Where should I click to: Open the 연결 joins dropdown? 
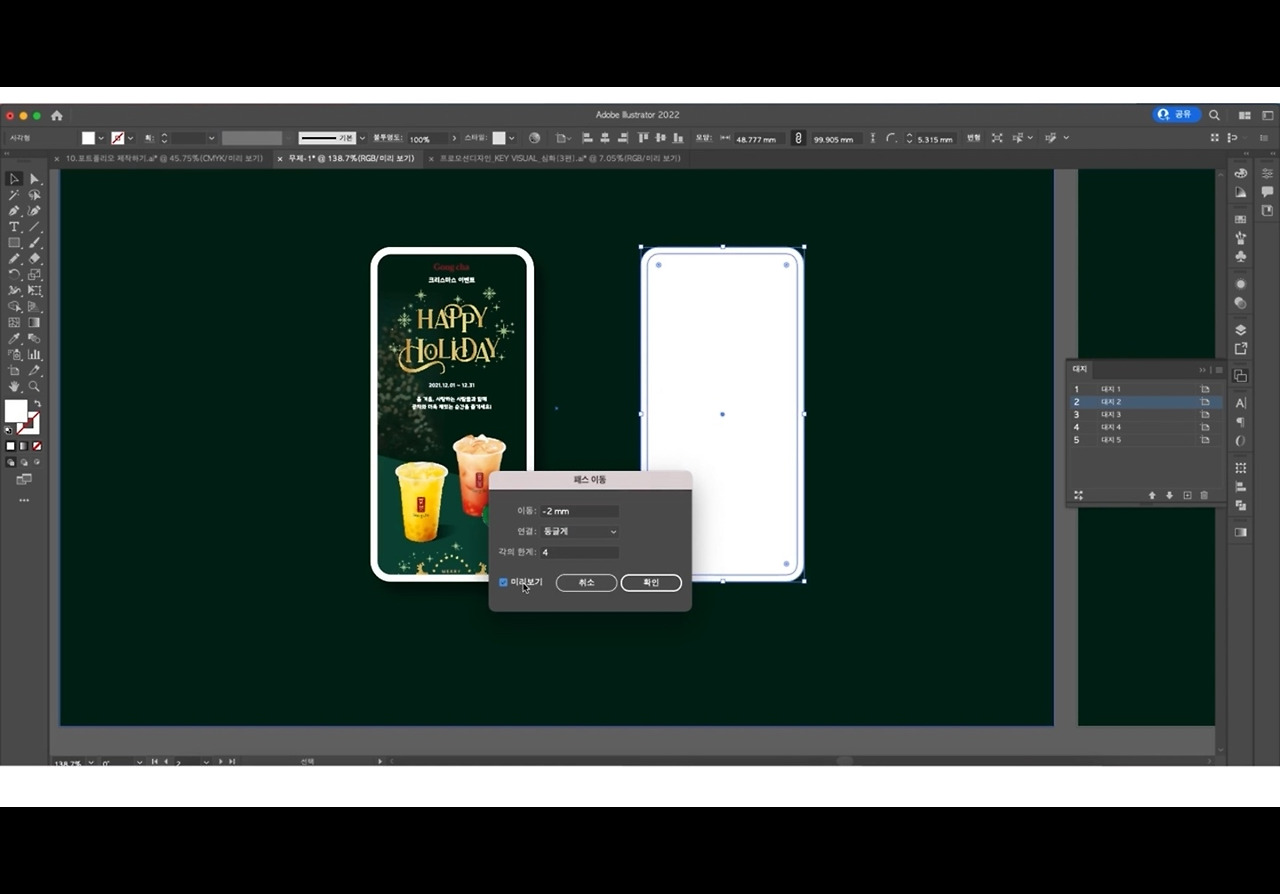[x=580, y=532]
